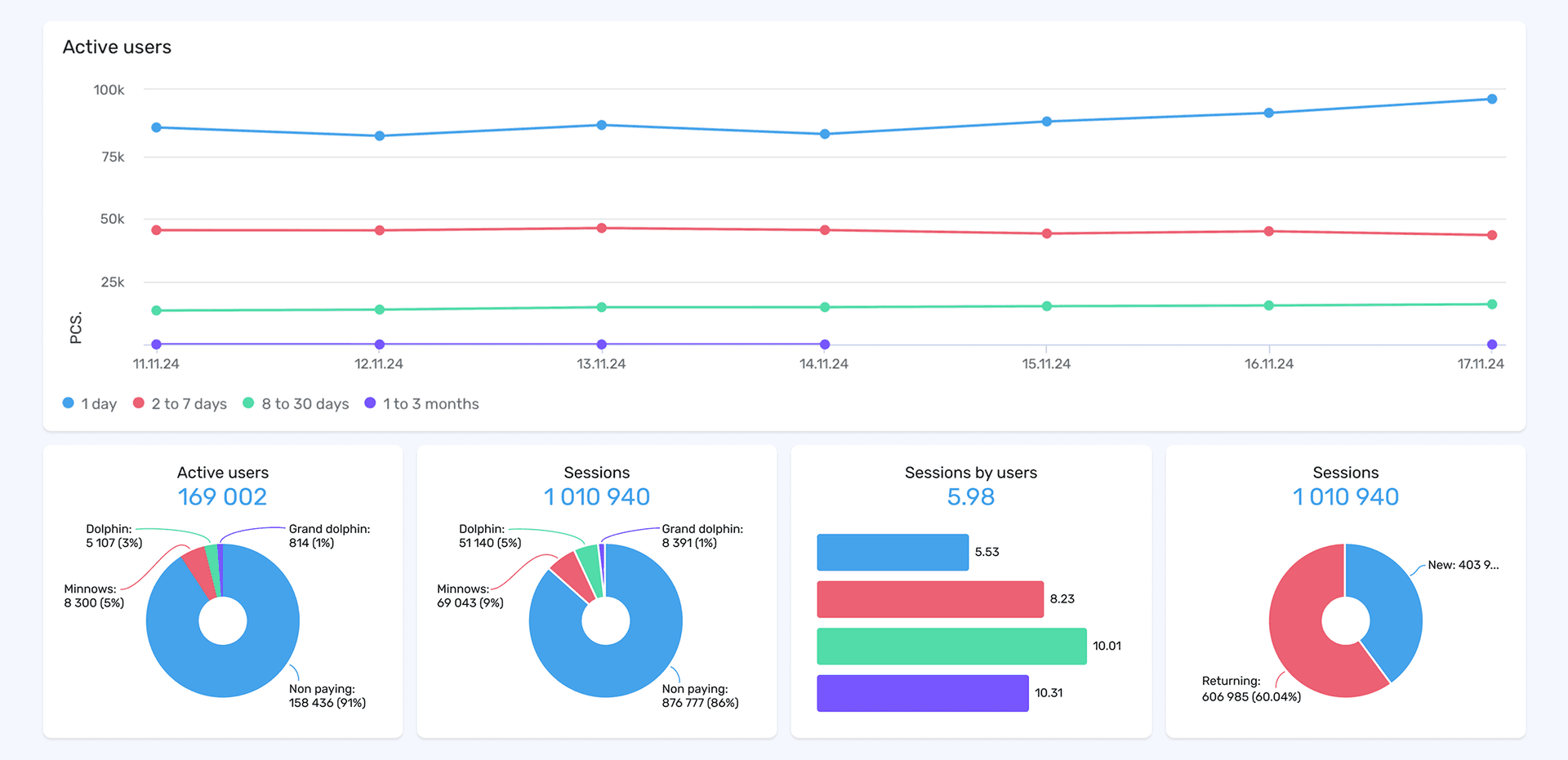The width and height of the screenshot is (1568, 760).
Task: Click the "Active users" chart title
Action: pos(117,47)
